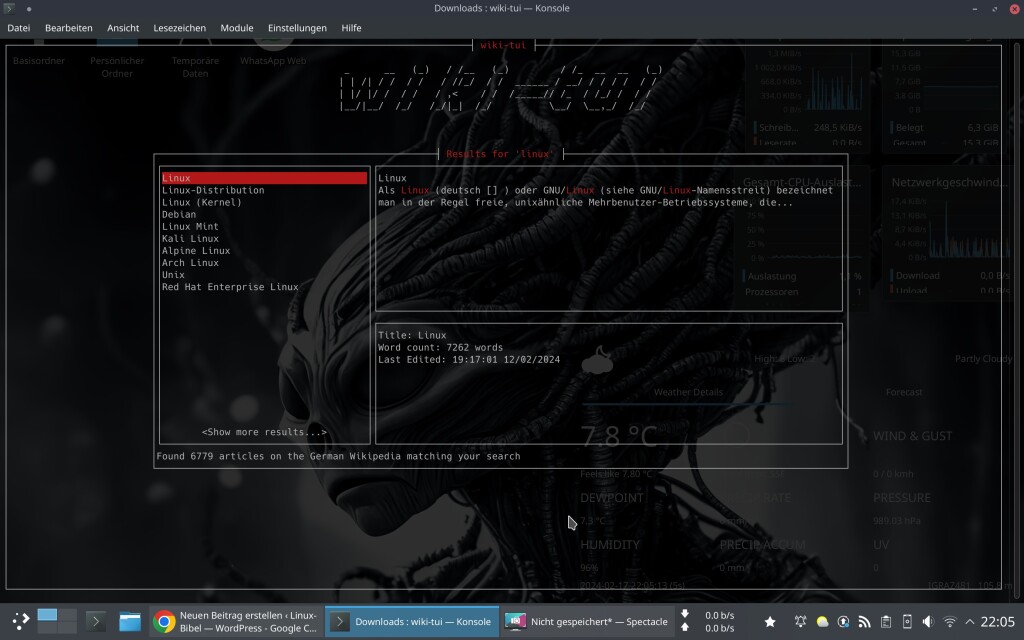1024x640 pixels.
Task: Open the Ansicht menu
Action: coord(123,28)
